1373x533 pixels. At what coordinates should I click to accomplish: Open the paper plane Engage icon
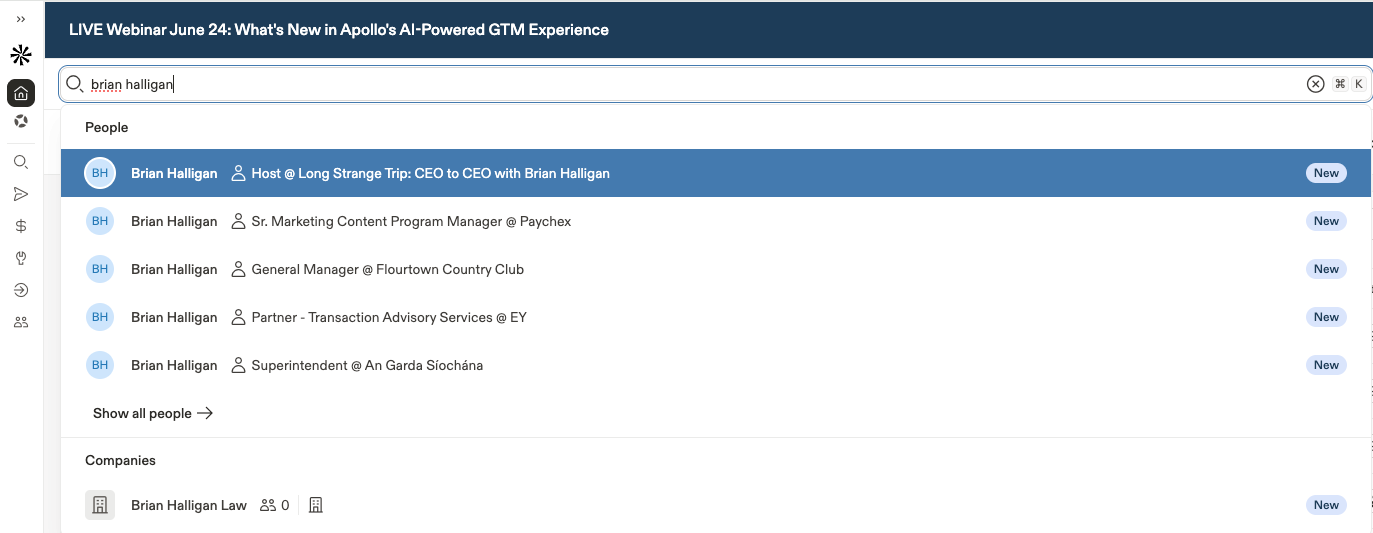21,194
